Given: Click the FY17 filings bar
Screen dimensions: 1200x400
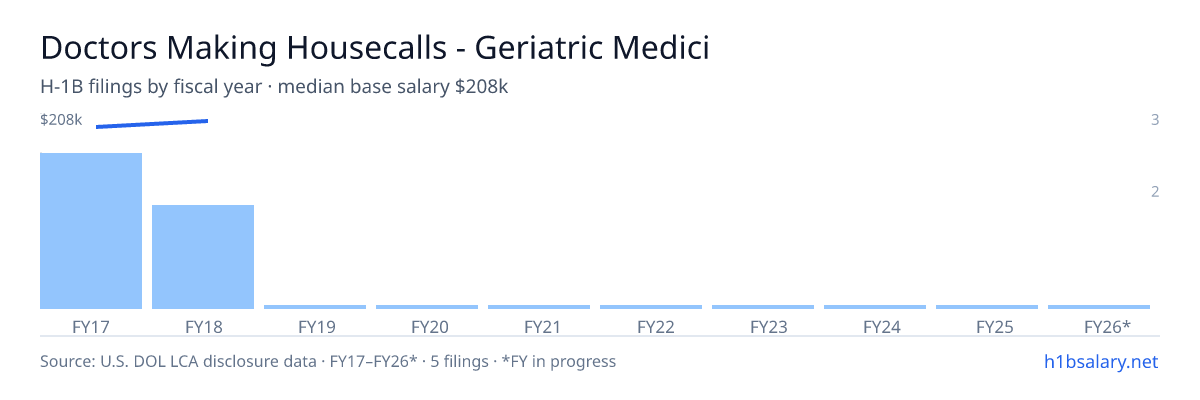Looking at the screenshot, I should [x=91, y=231].
